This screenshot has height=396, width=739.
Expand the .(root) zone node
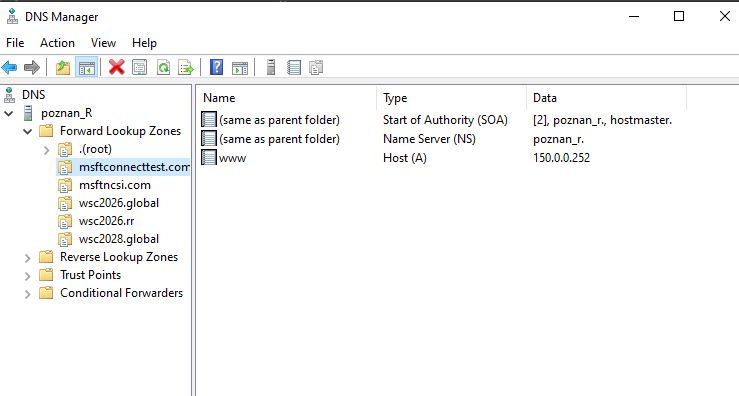coord(46,150)
